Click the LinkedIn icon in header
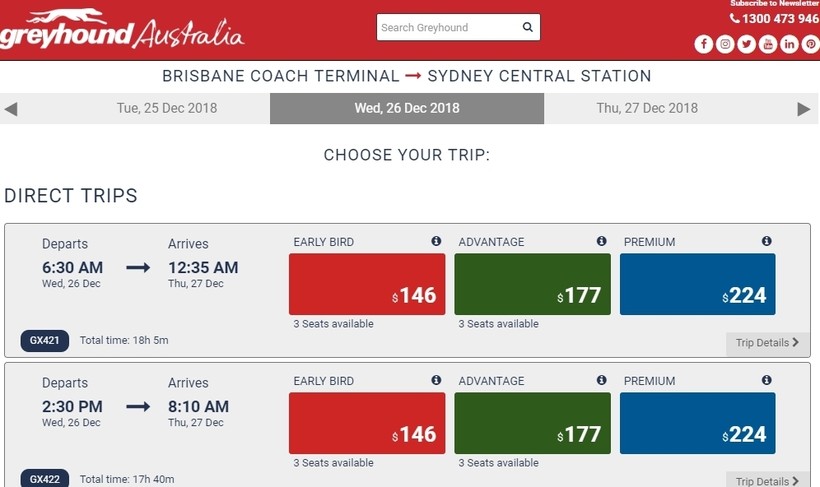Image resolution: width=820 pixels, height=487 pixels. (789, 44)
